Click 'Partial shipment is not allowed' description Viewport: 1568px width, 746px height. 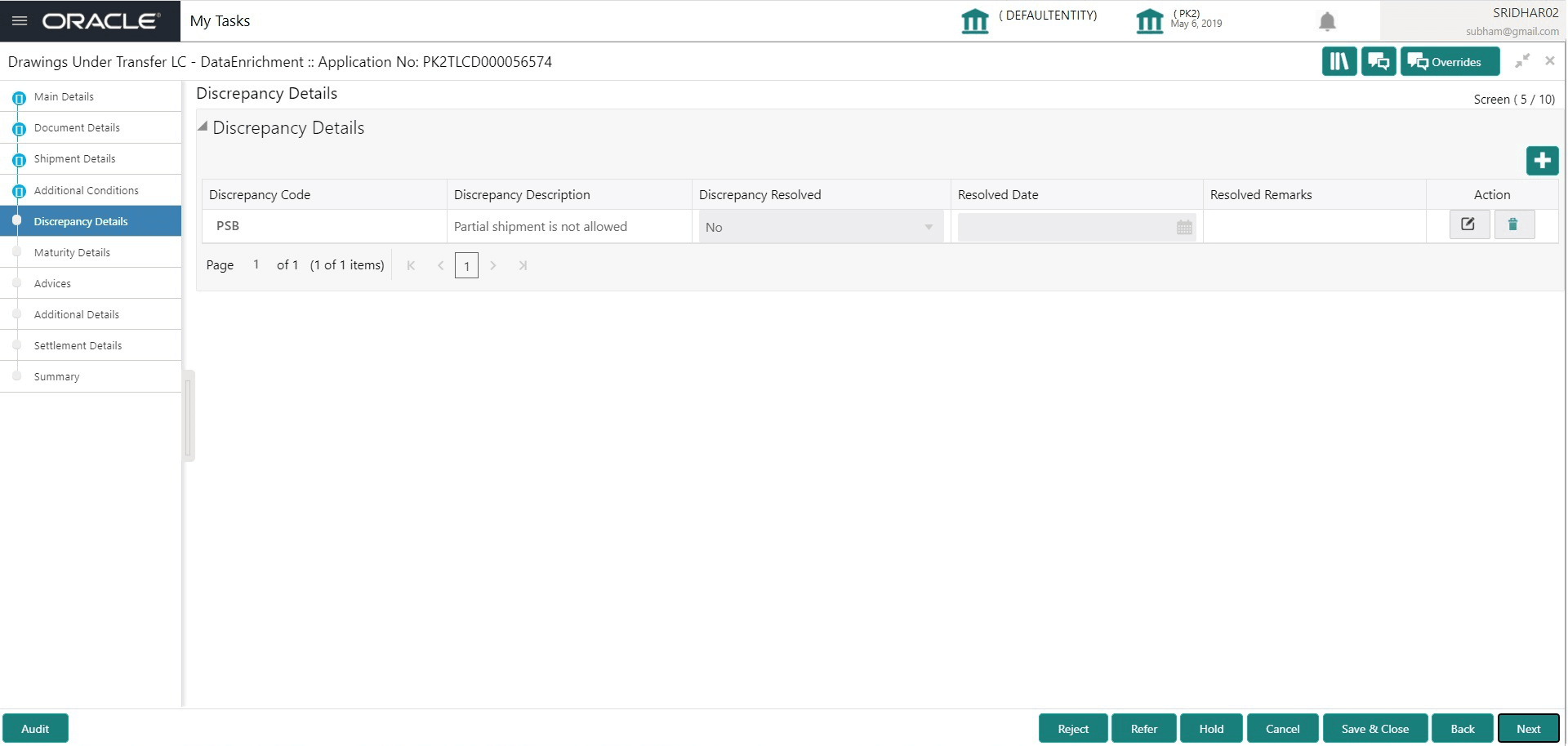click(541, 227)
